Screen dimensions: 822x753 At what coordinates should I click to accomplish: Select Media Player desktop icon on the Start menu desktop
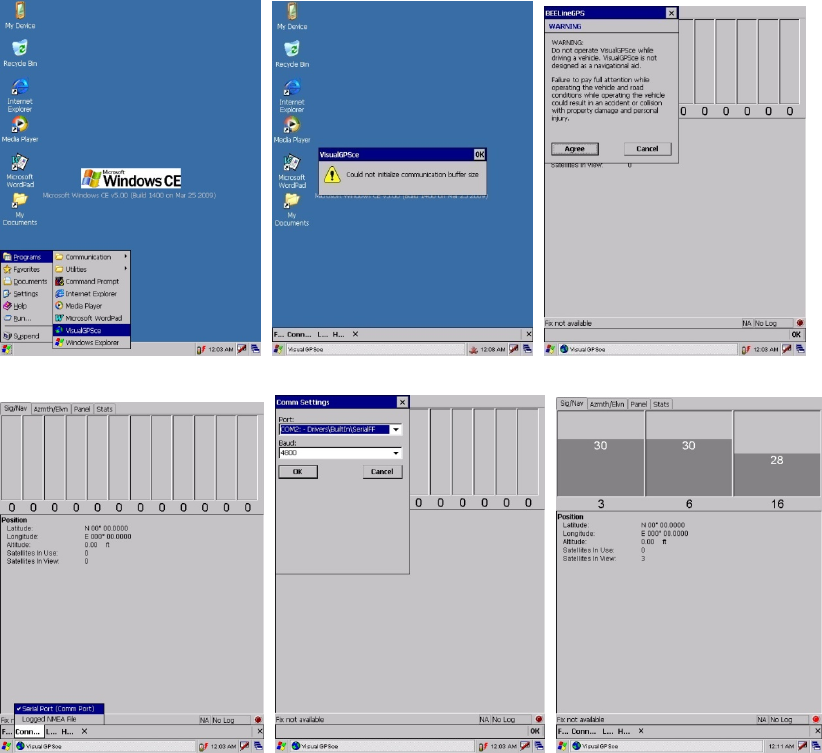pos(20,129)
